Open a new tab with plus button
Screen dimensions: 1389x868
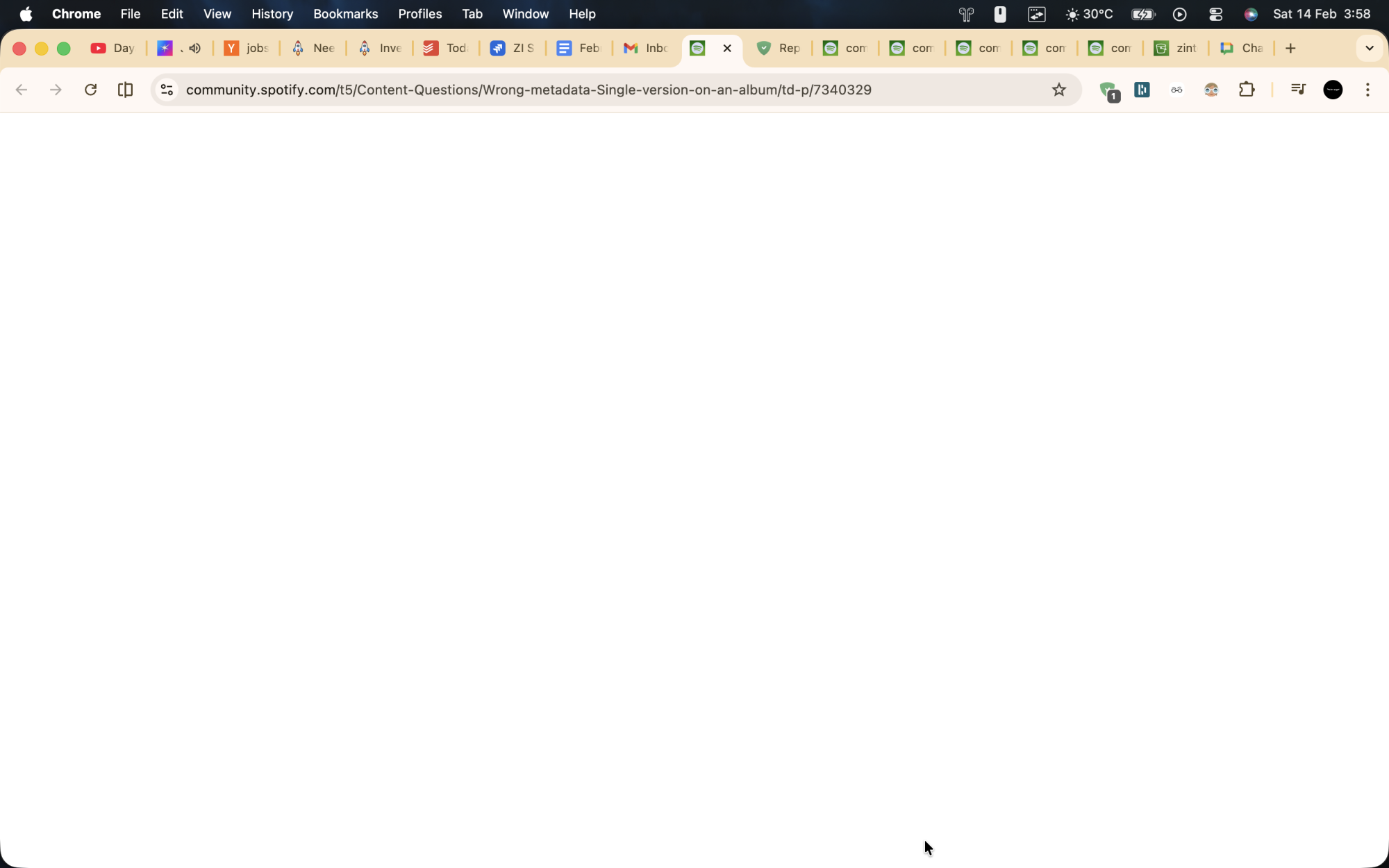point(1290,48)
